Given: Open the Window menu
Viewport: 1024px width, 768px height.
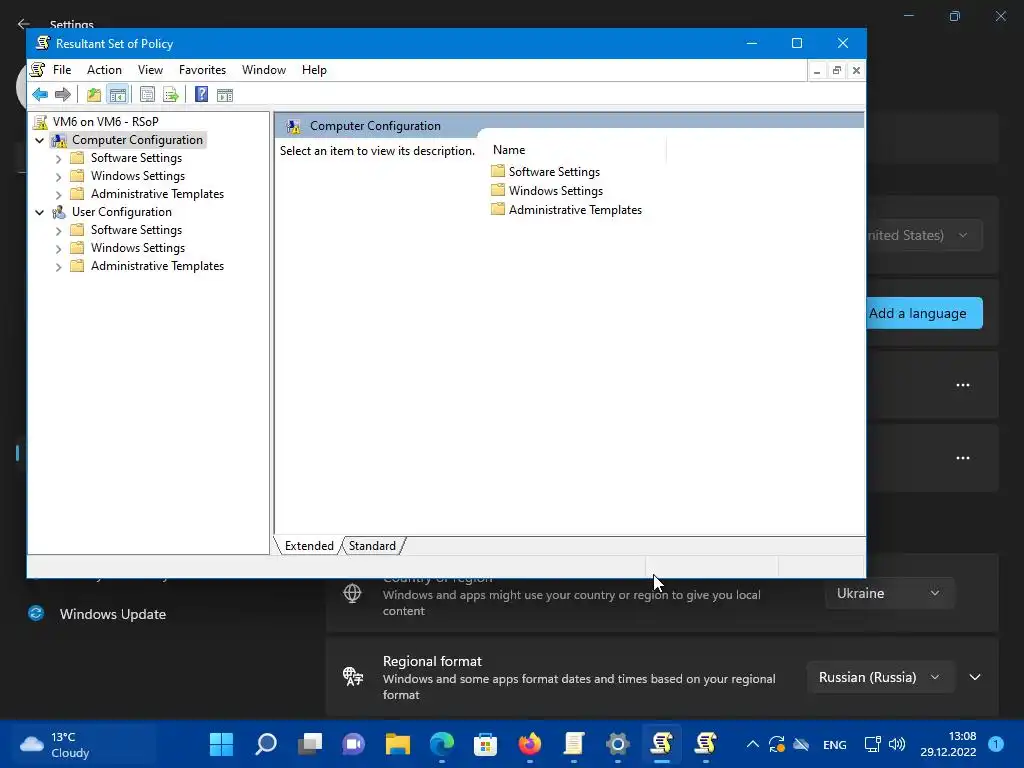Looking at the screenshot, I should (264, 70).
